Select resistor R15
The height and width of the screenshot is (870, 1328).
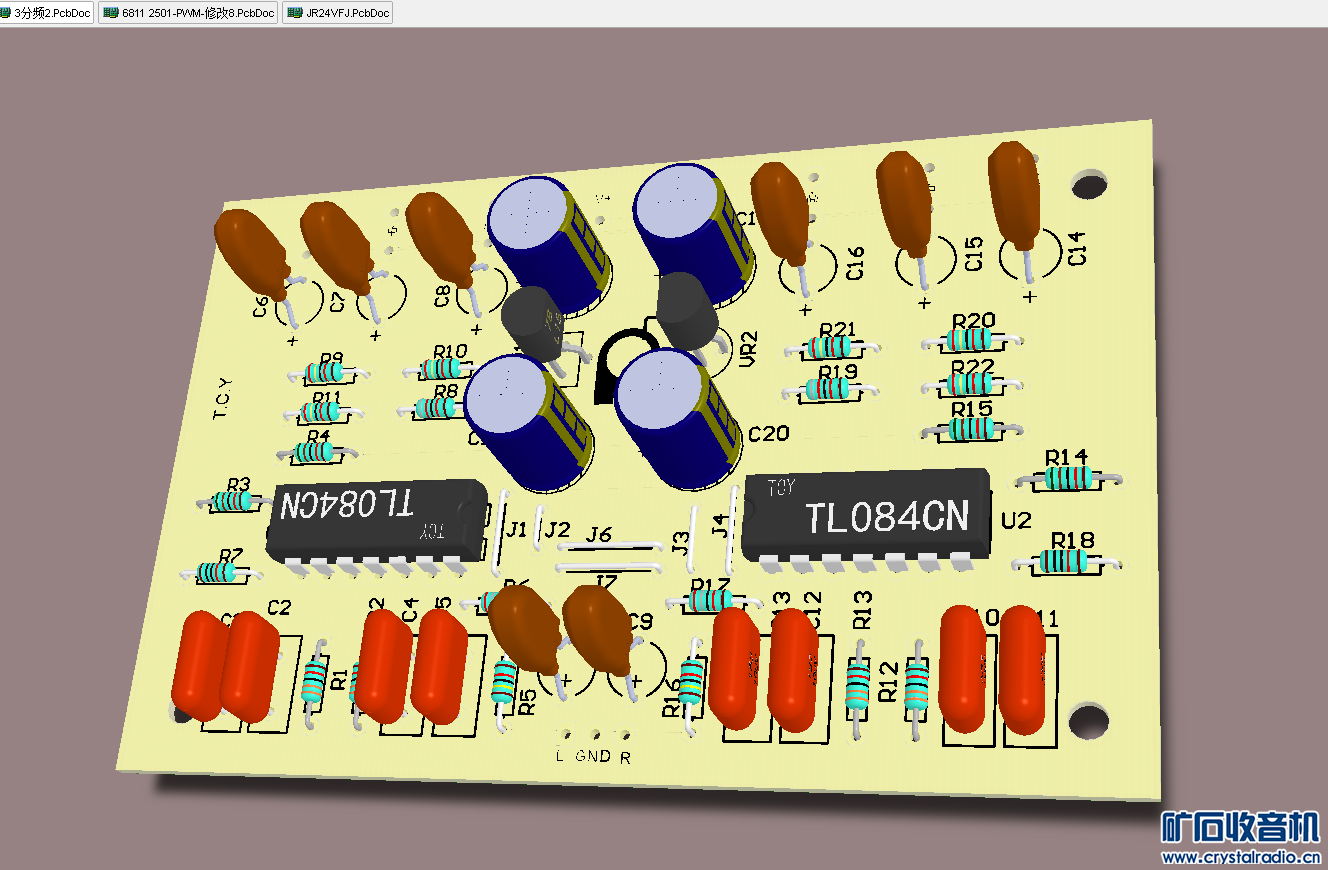point(972,429)
